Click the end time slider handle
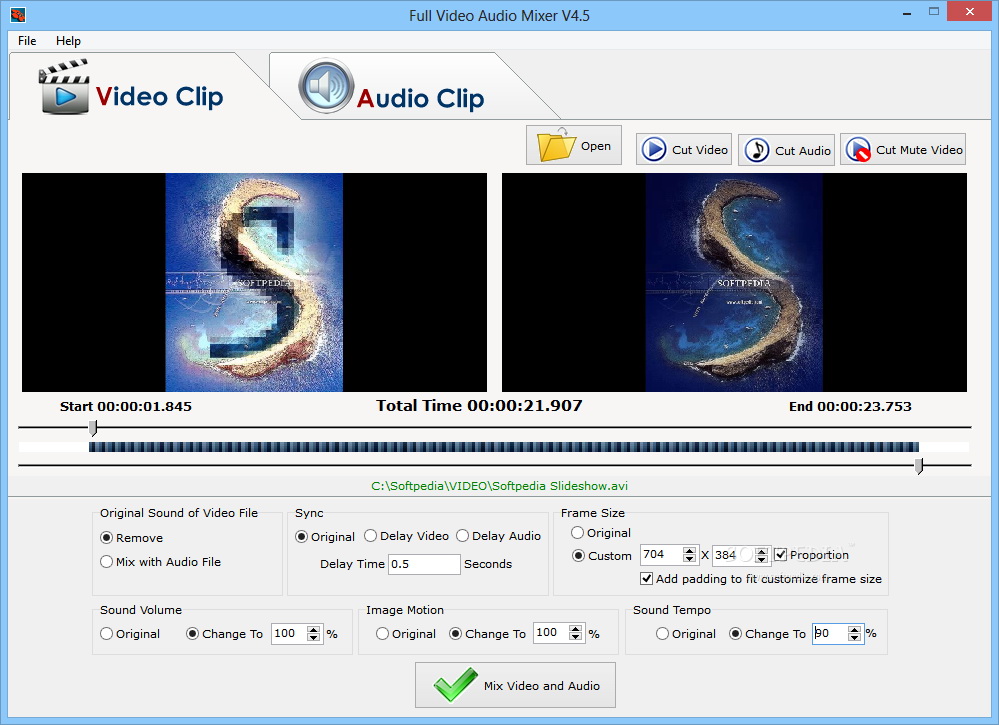The width and height of the screenshot is (999, 725). pyautogui.click(x=919, y=466)
